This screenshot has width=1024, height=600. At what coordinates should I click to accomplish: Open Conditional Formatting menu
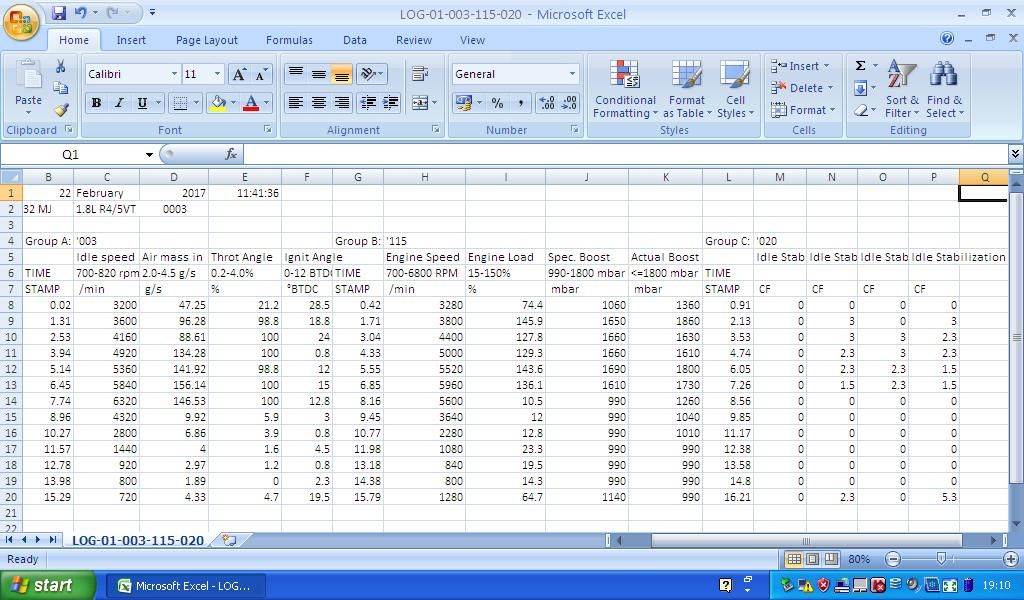tap(625, 90)
